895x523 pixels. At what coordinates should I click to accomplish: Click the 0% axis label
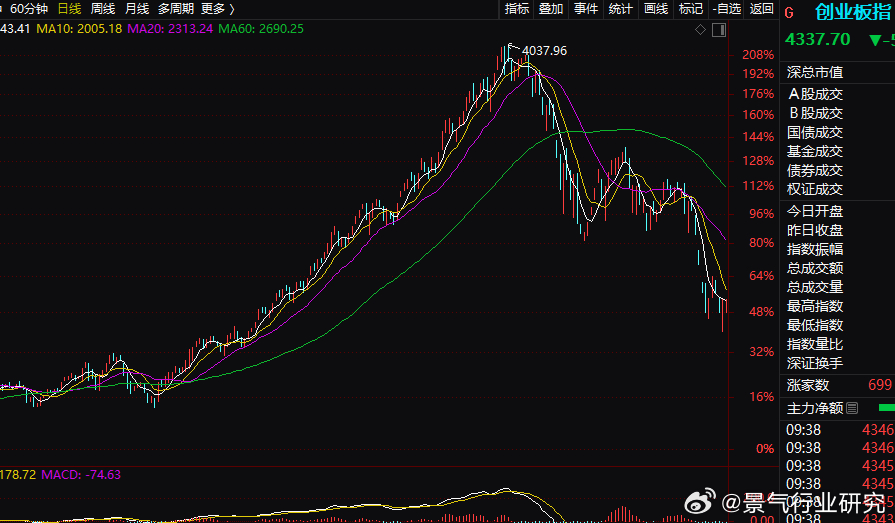coord(765,449)
